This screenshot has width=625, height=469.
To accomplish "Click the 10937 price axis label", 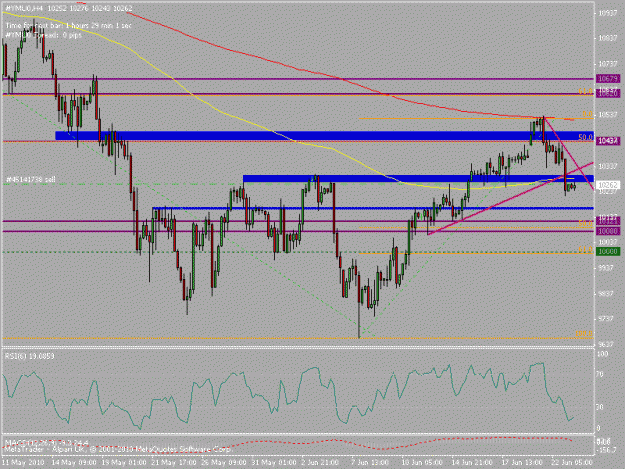I will 607,13.
